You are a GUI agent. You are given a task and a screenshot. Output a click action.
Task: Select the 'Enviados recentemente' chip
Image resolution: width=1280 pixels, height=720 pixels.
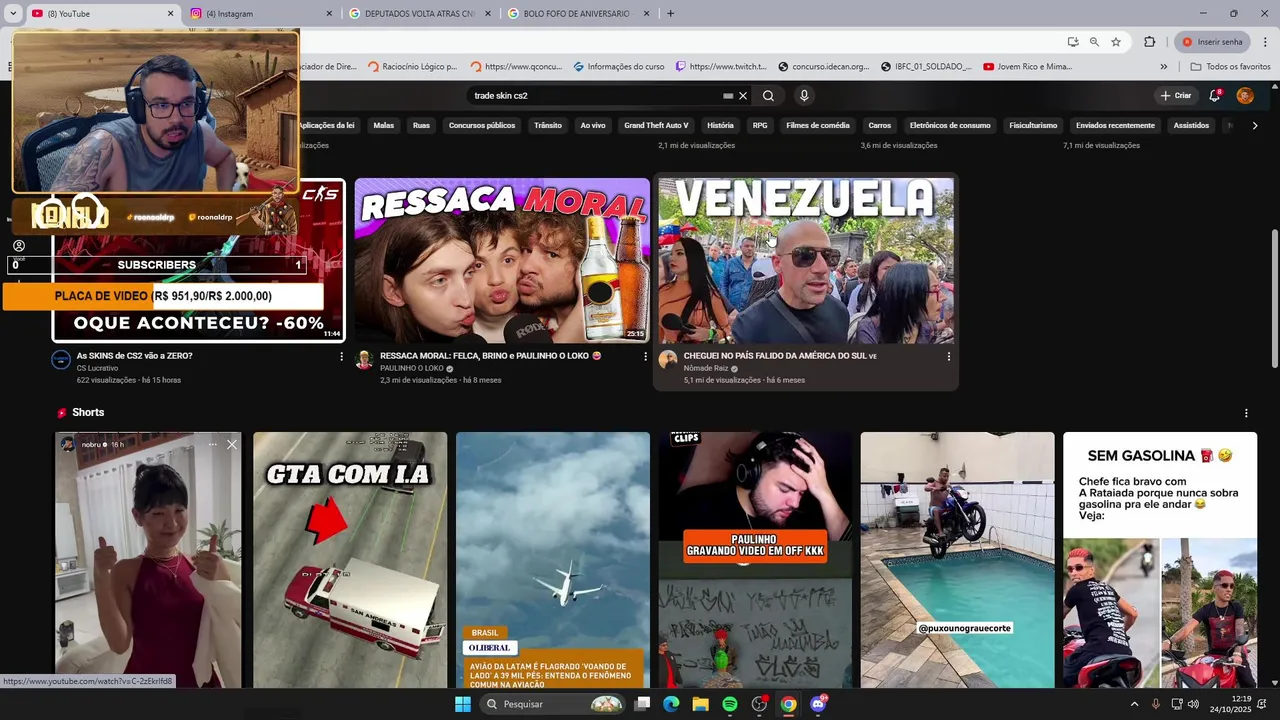[1115, 126]
